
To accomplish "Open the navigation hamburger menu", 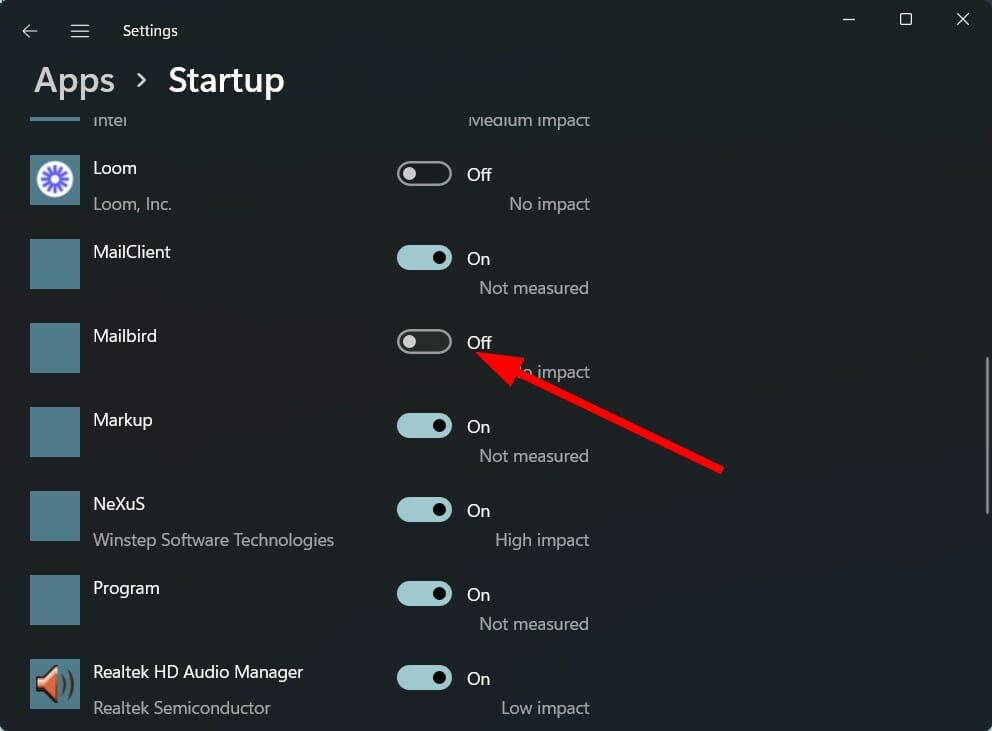I will (x=80, y=30).
